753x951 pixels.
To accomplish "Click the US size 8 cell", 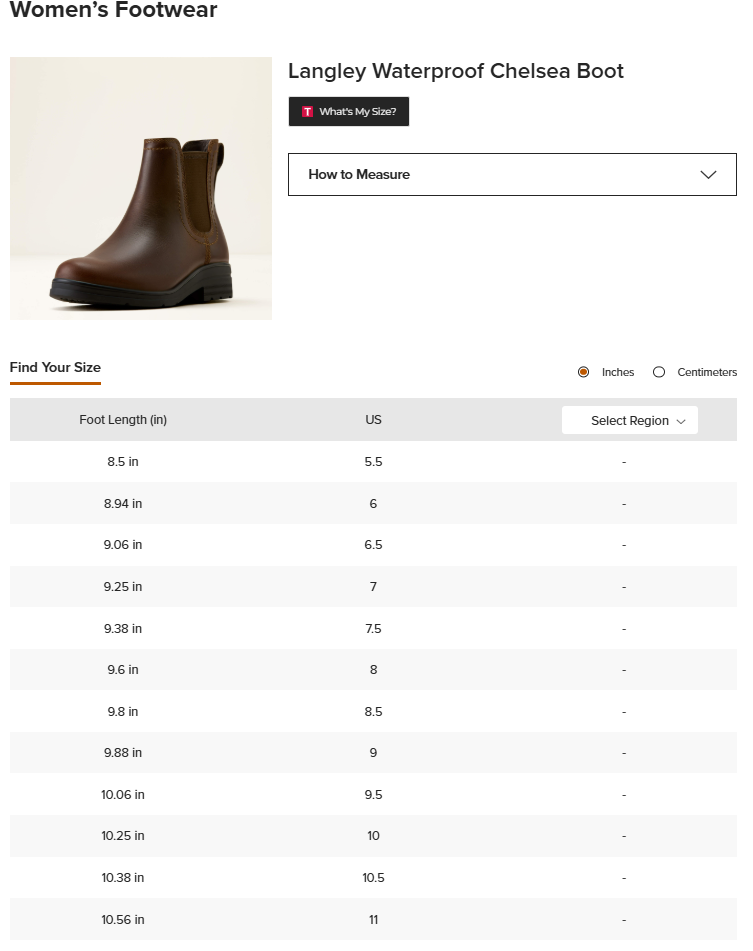I will pos(373,670).
